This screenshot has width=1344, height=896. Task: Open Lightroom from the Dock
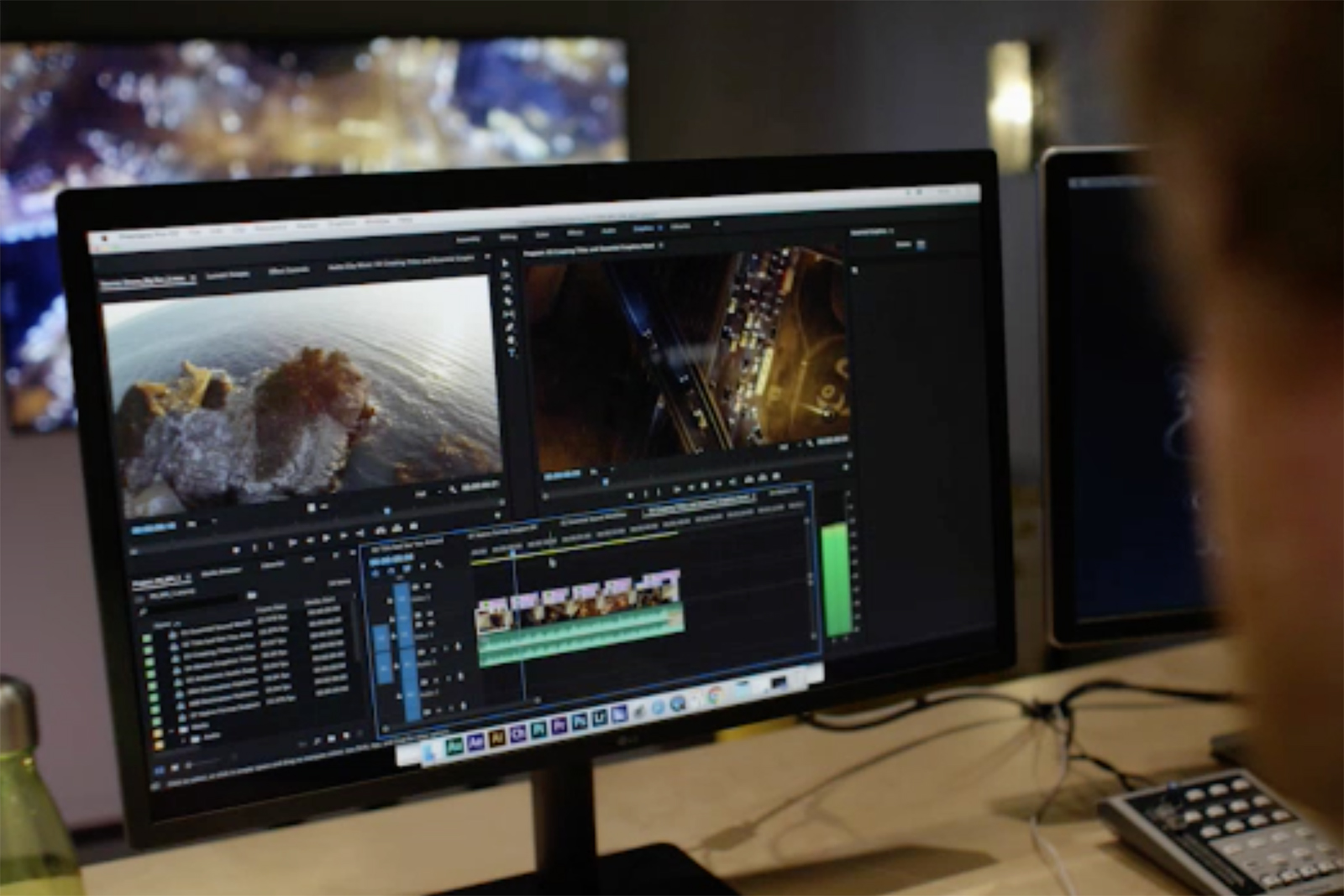point(600,717)
